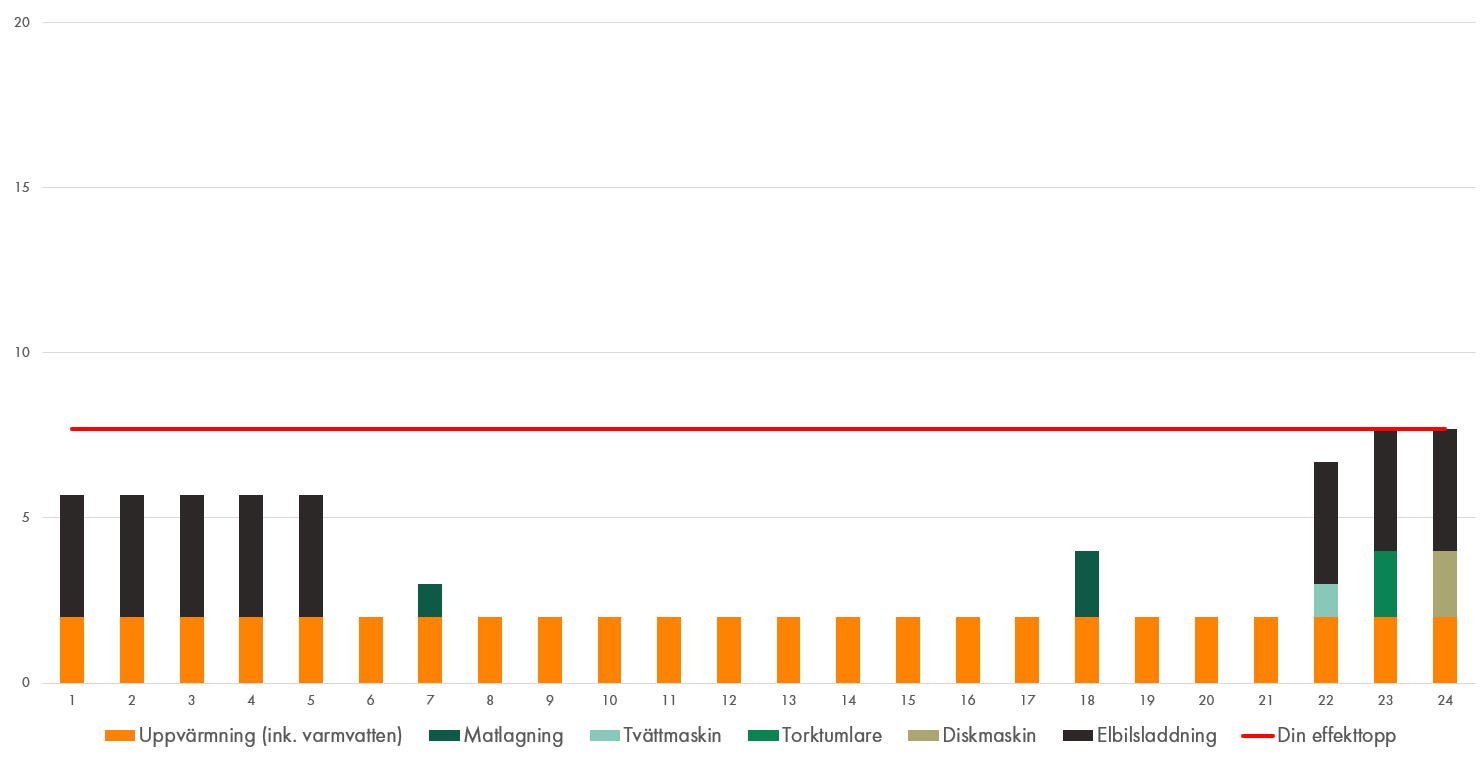Select the 'Uppvärmning (ink. varmvatten)' legend label

pos(270,736)
